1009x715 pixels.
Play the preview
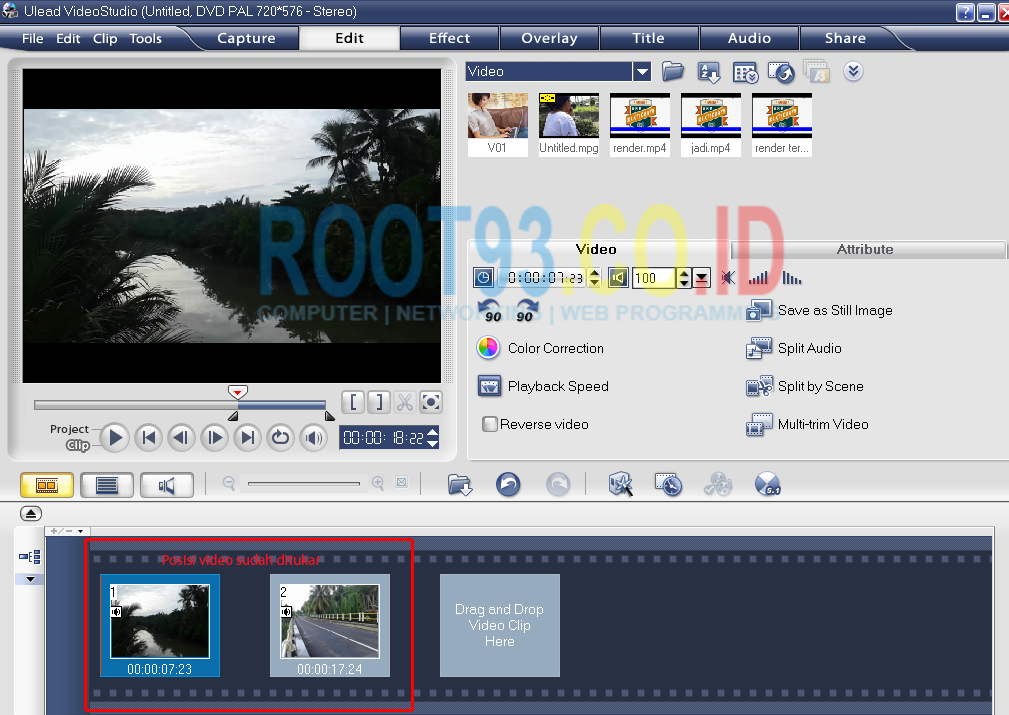point(115,438)
